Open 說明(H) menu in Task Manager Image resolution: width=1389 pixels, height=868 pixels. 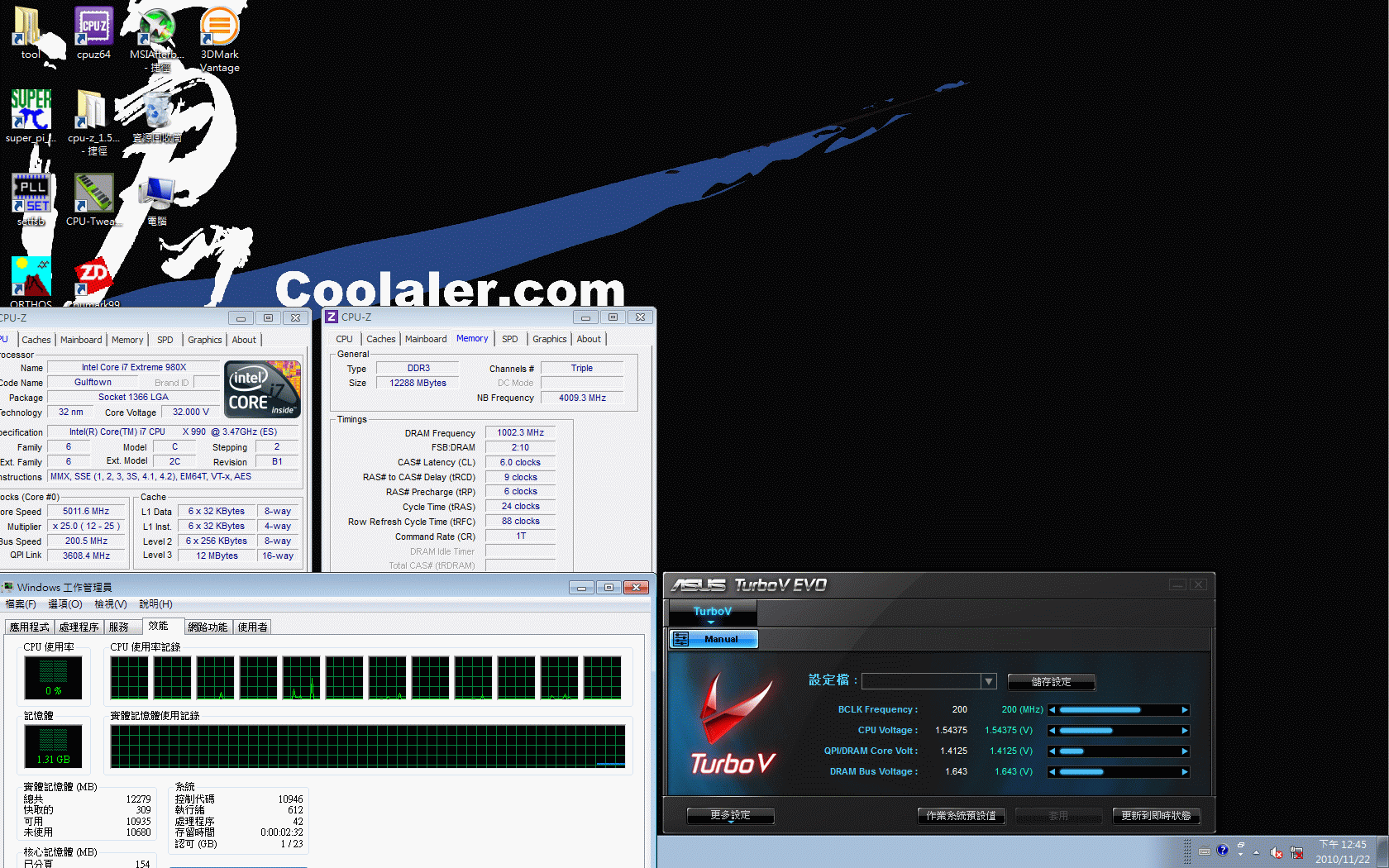(156, 604)
